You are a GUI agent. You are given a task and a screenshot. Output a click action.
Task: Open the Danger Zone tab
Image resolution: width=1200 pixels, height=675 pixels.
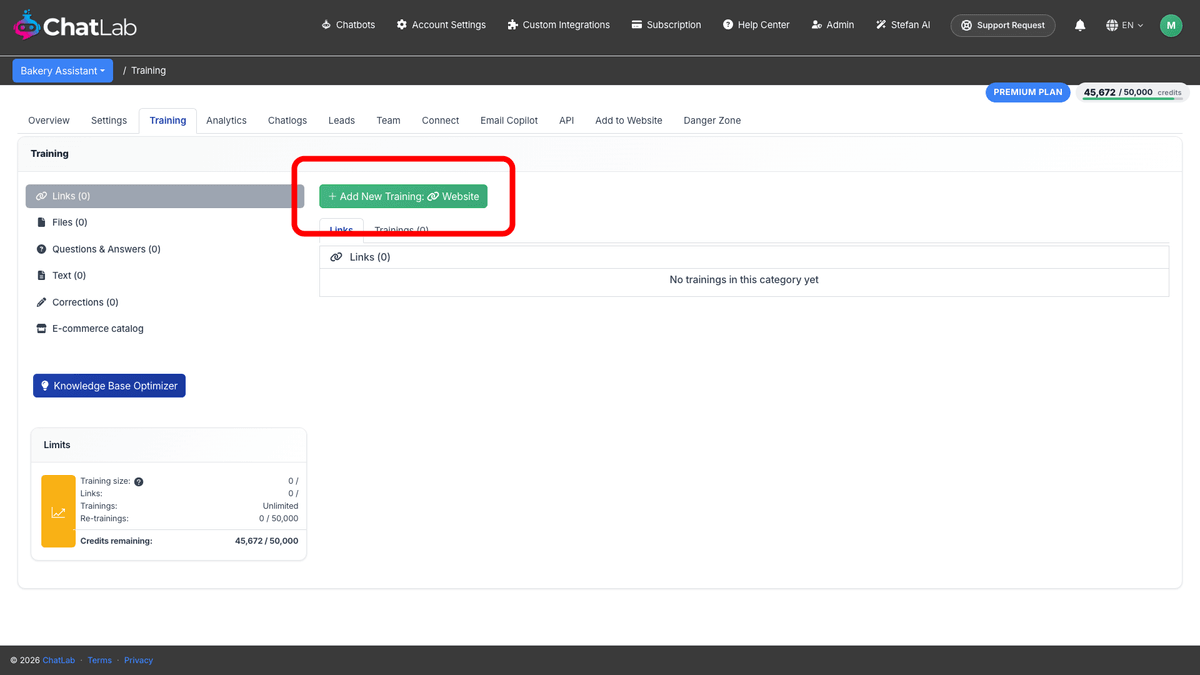pos(712,120)
